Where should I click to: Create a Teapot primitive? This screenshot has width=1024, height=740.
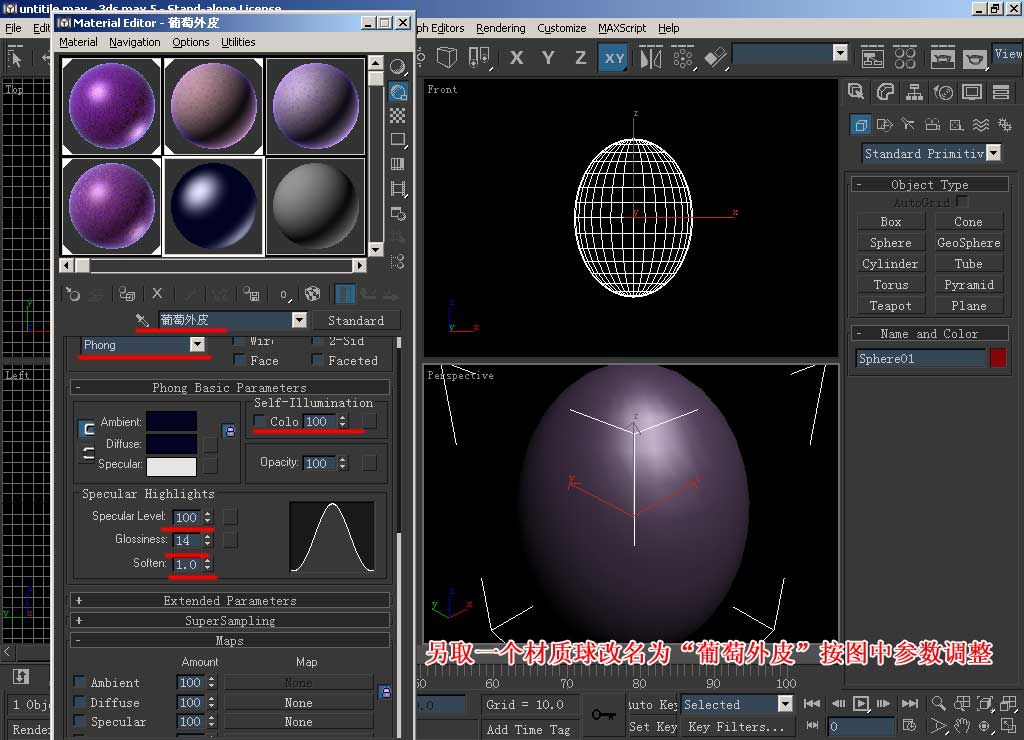890,305
